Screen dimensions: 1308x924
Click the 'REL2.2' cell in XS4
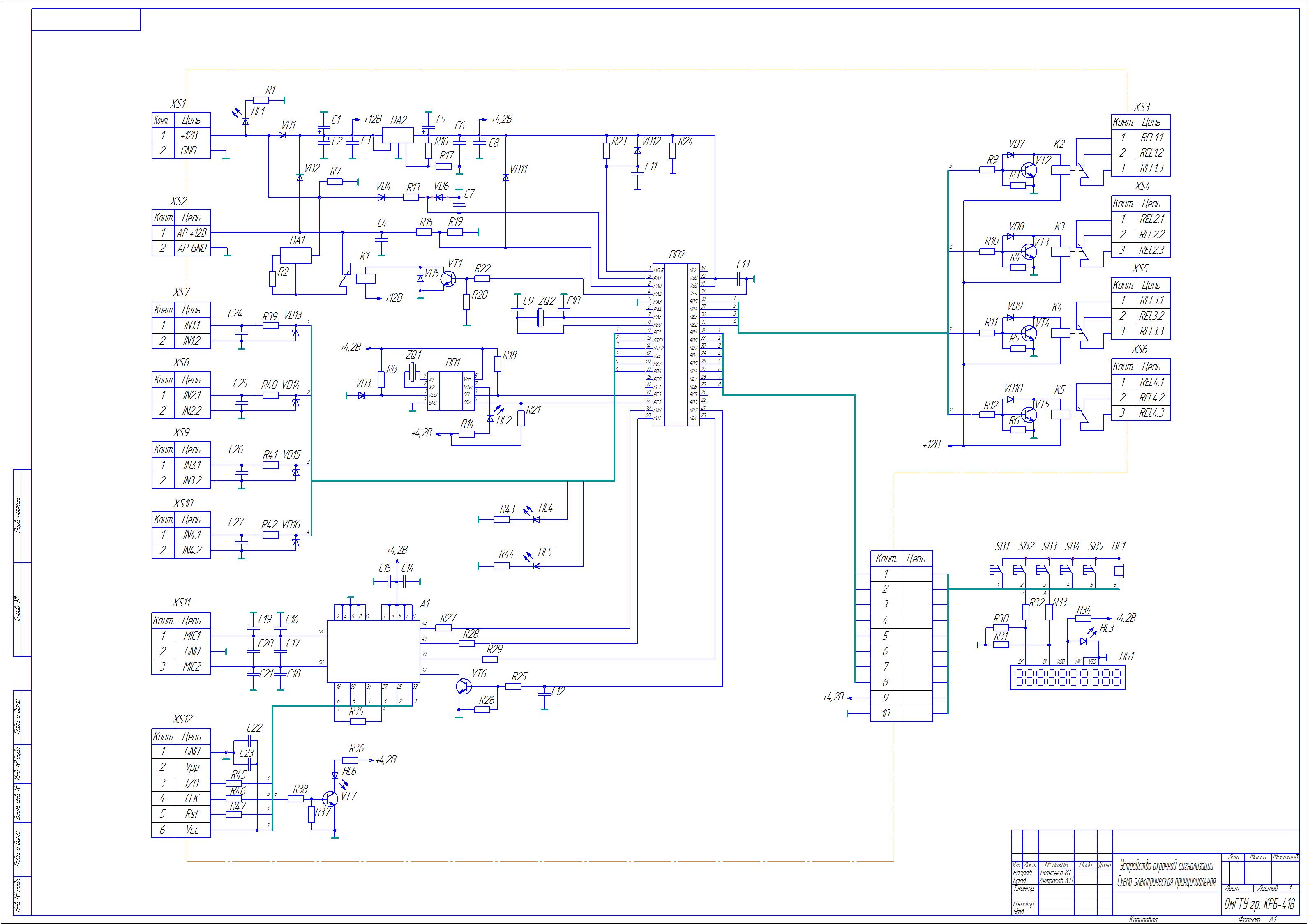(1152, 234)
